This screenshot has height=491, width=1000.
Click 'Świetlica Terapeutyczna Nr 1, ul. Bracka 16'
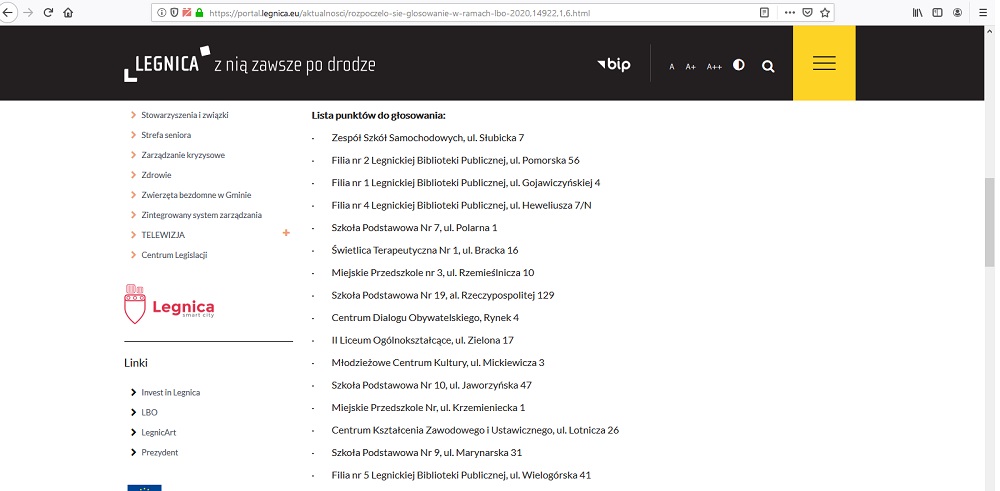[x=425, y=250]
